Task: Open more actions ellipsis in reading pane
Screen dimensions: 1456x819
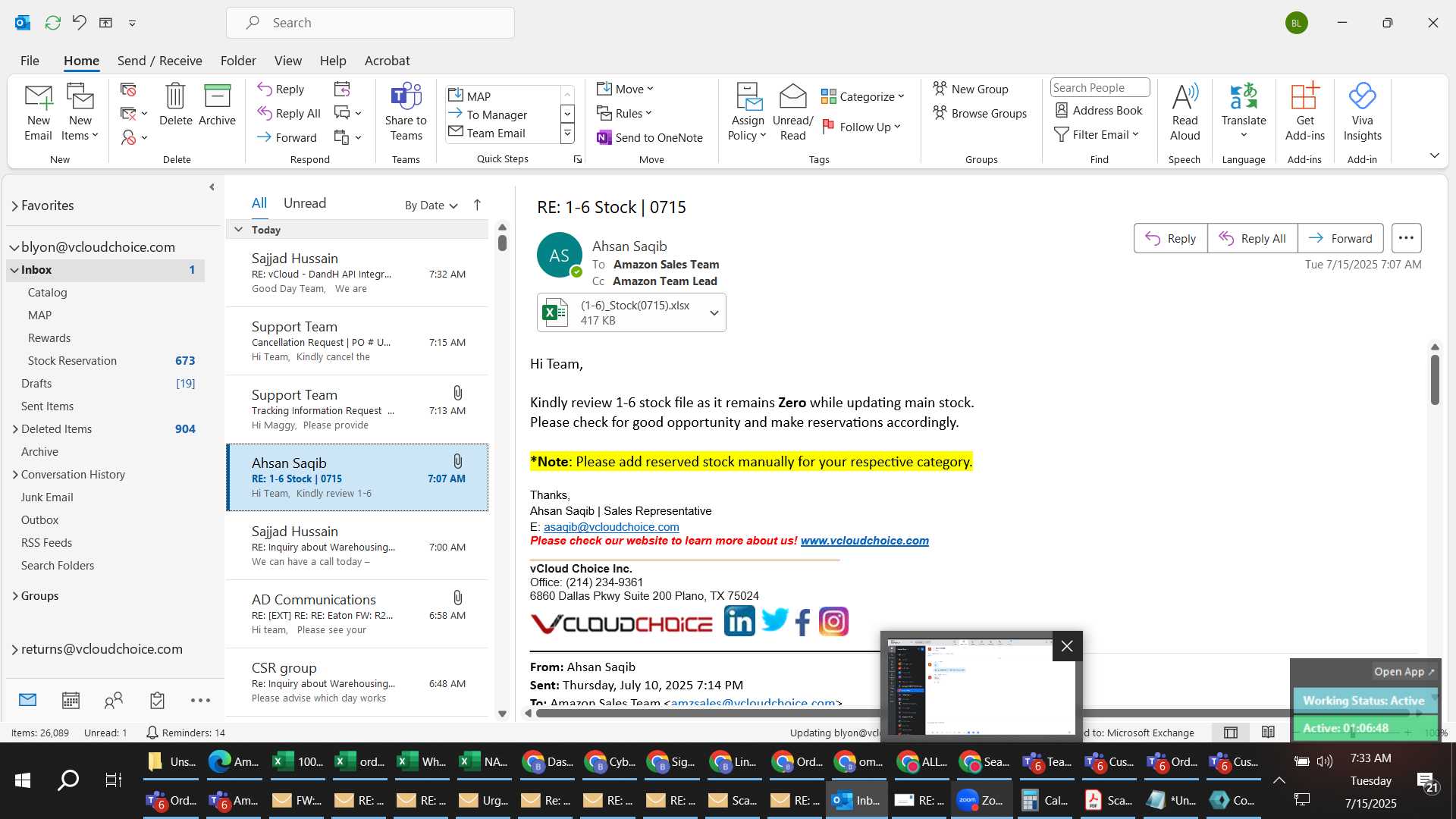Action: click(x=1406, y=238)
